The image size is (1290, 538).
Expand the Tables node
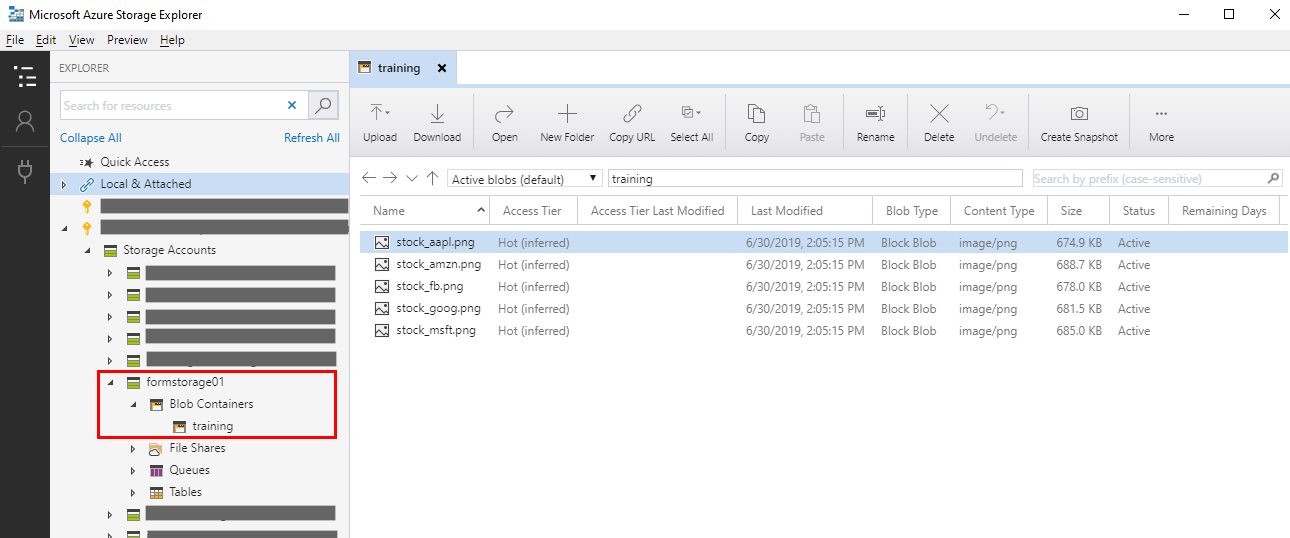point(133,492)
